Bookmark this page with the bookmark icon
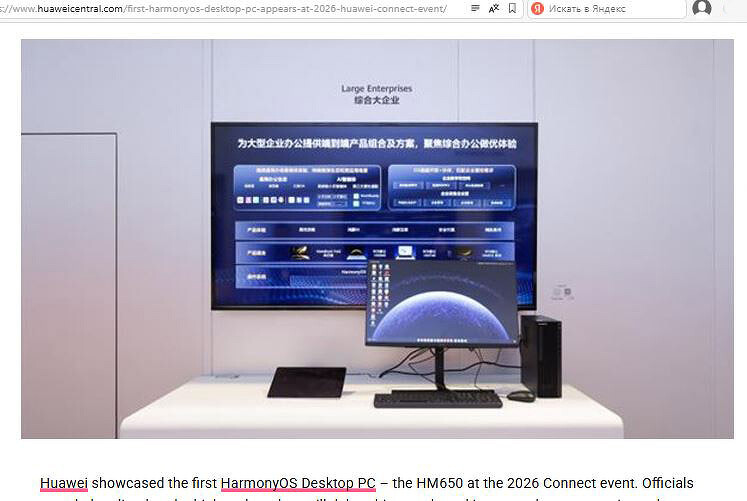Screen dimensions: 747x501 pyautogui.click(x=512, y=8)
